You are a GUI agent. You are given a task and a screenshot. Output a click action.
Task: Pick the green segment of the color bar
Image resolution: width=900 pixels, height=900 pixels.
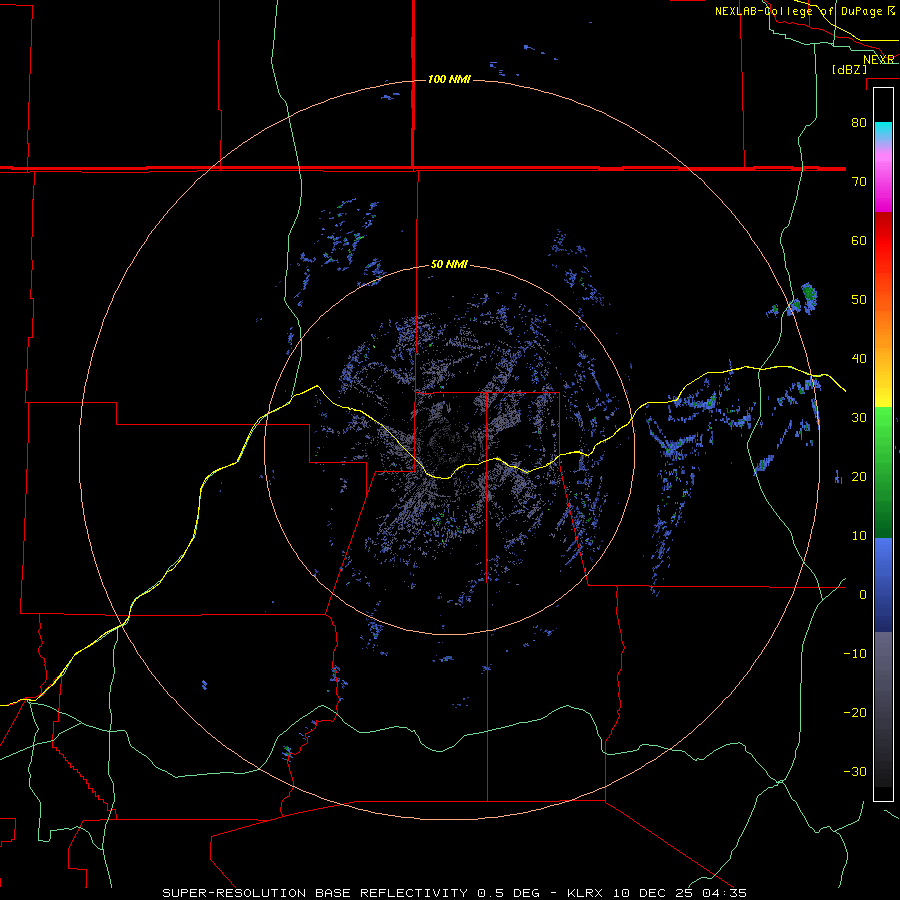(x=883, y=471)
